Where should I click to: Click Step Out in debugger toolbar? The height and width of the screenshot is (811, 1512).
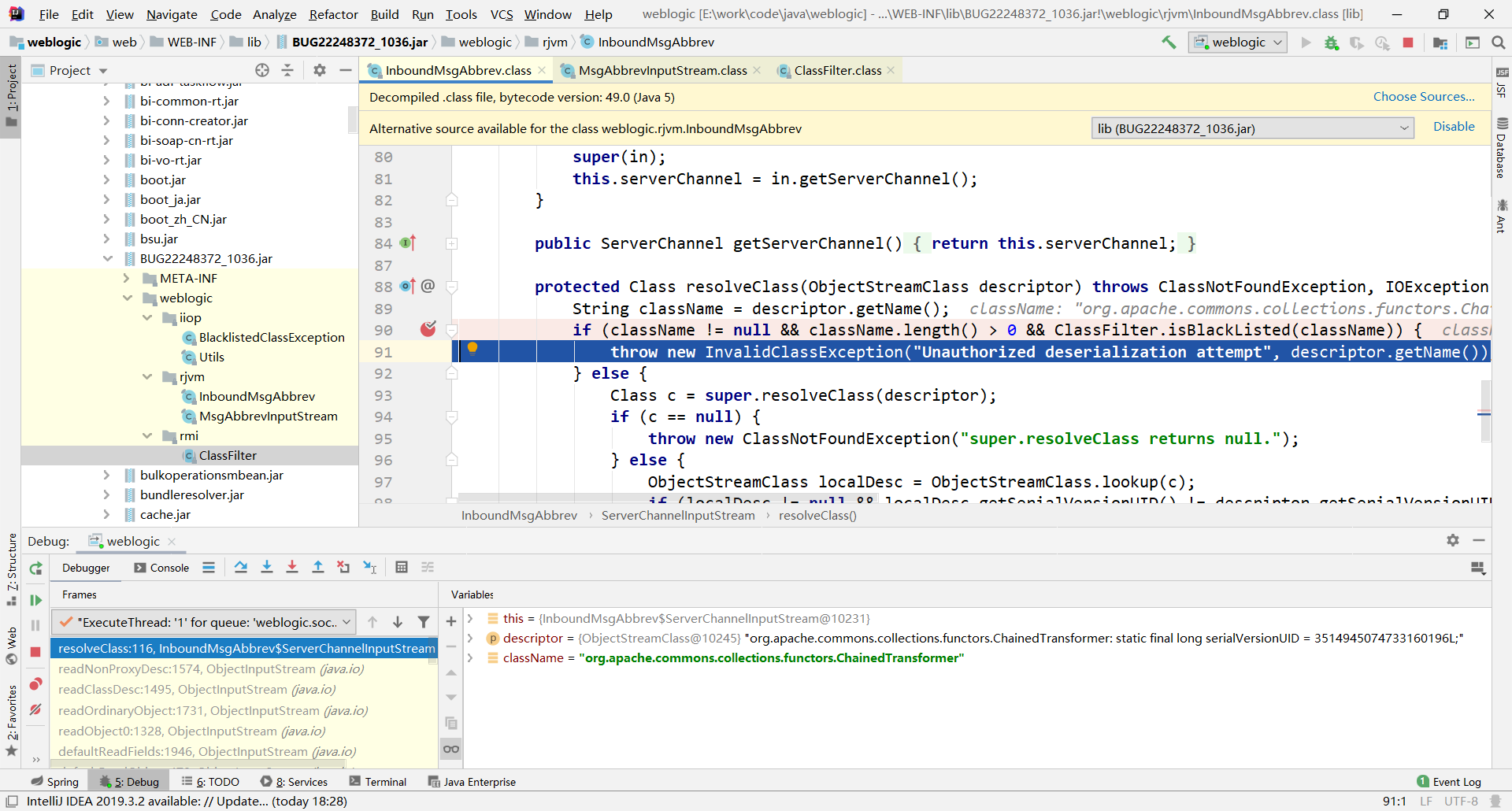pos(318,567)
